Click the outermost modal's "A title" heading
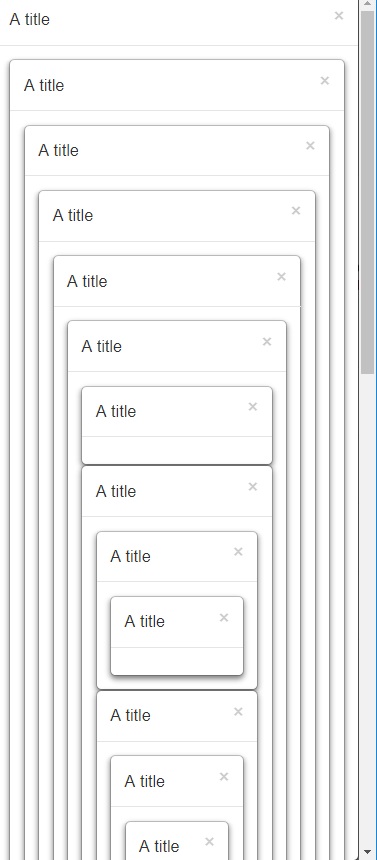This screenshot has width=377, height=860. coord(30,19)
